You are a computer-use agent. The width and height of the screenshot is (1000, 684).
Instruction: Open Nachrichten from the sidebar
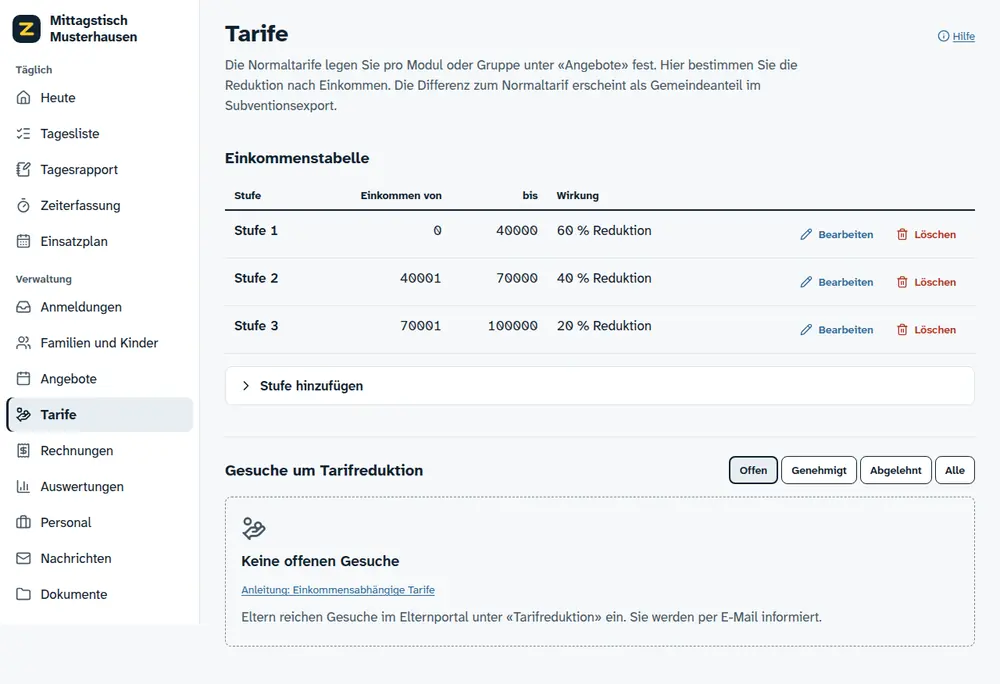[x=99, y=558]
